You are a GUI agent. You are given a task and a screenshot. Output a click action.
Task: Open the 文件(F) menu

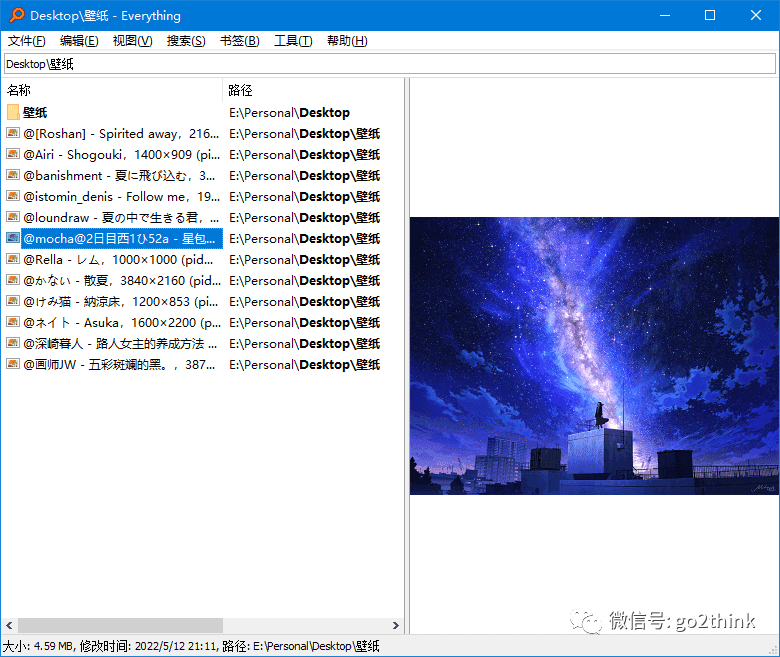coord(27,41)
